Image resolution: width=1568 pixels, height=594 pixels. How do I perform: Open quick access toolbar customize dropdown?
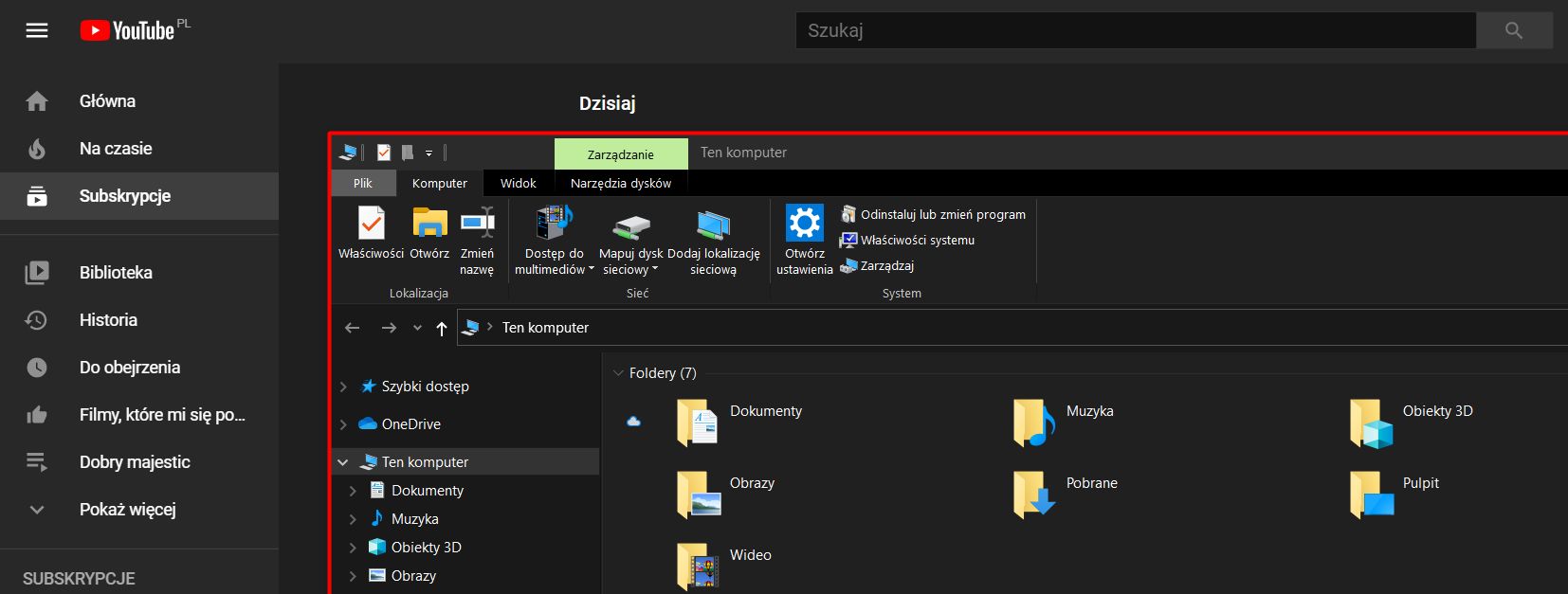coord(428,153)
